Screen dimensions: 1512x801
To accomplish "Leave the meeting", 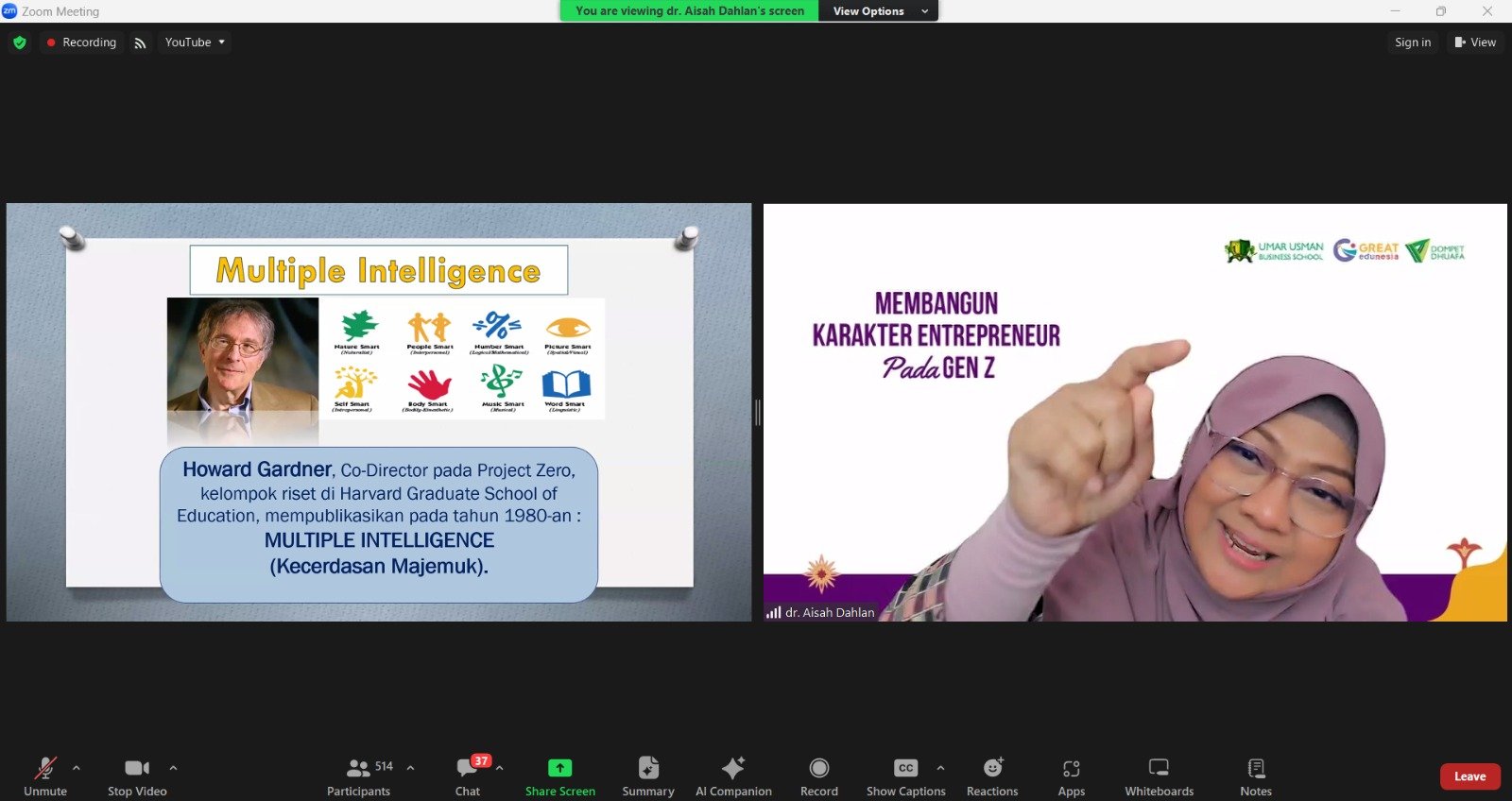I will click(1469, 776).
